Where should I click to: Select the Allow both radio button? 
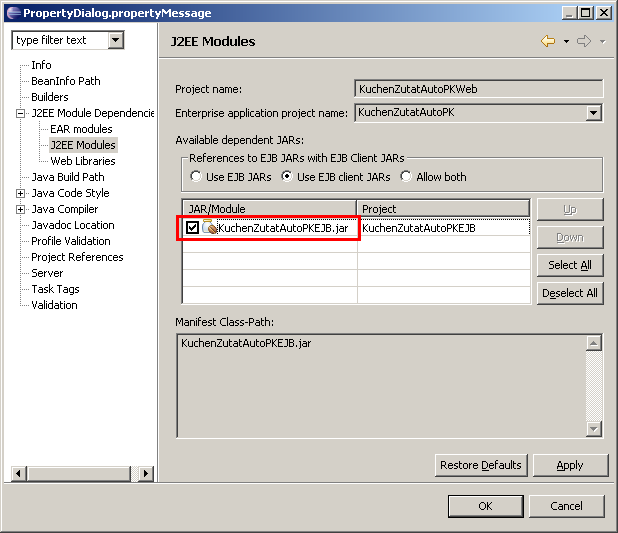pyautogui.click(x=406, y=177)
